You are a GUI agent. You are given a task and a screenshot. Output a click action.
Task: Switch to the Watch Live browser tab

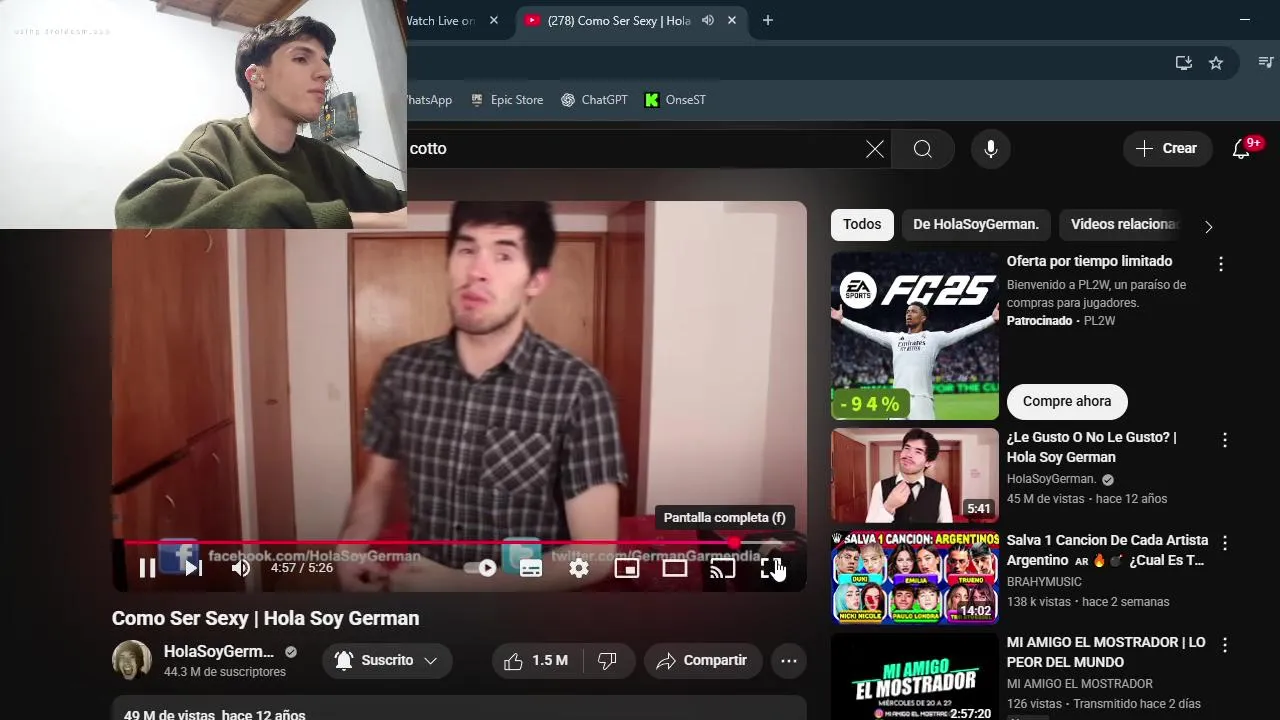(442, 20)
